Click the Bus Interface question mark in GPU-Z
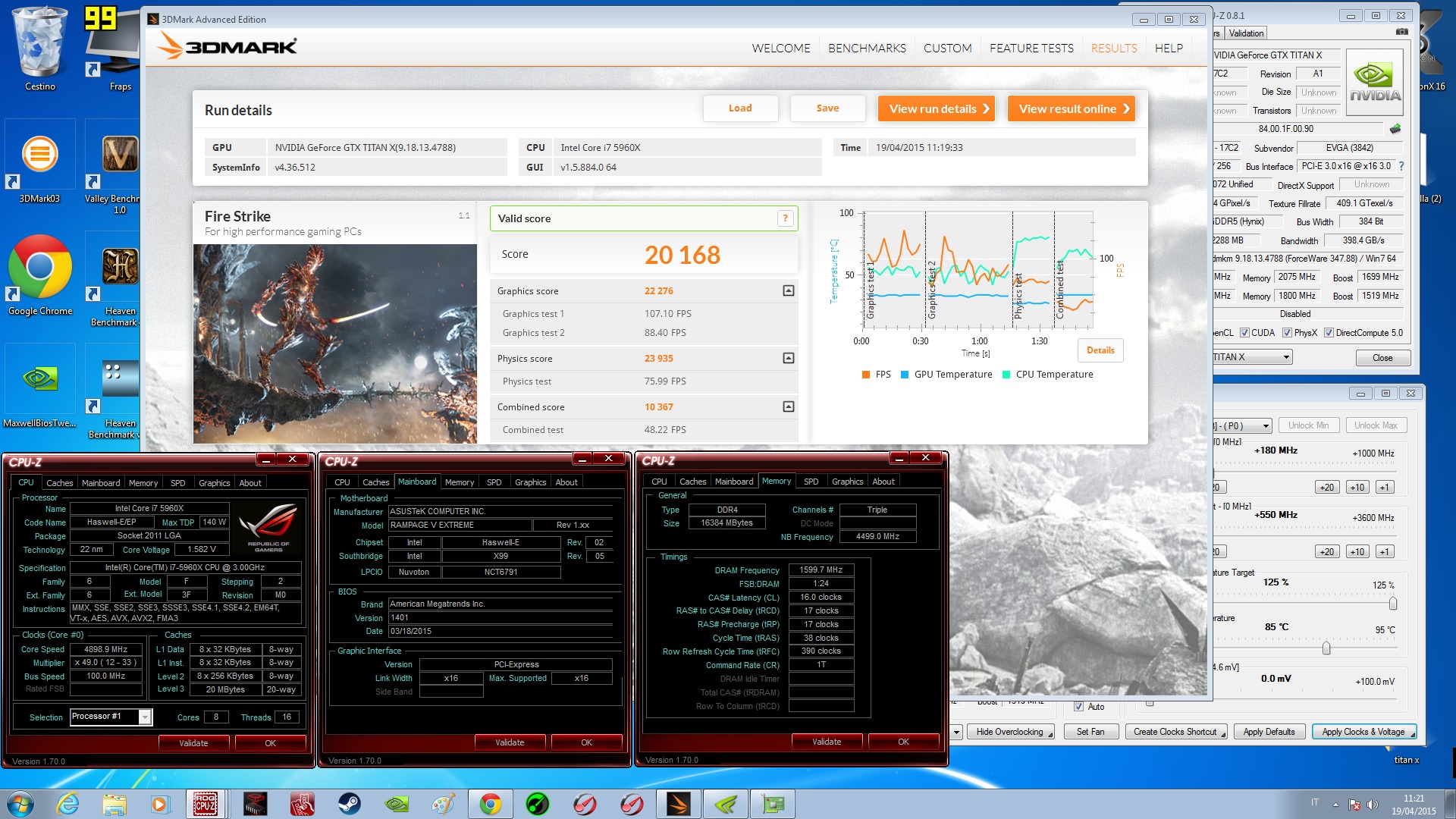This screenshot has height=819, width=1456. (x=1401, y=166)
